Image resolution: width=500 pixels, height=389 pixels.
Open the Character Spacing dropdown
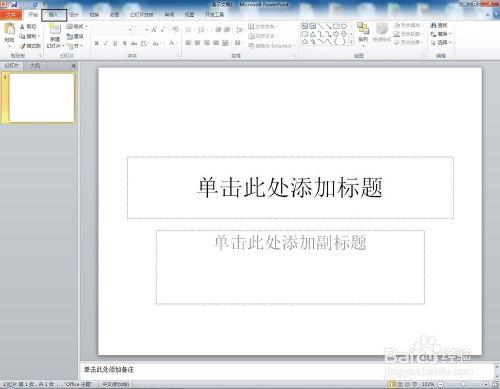pos(144,43)
